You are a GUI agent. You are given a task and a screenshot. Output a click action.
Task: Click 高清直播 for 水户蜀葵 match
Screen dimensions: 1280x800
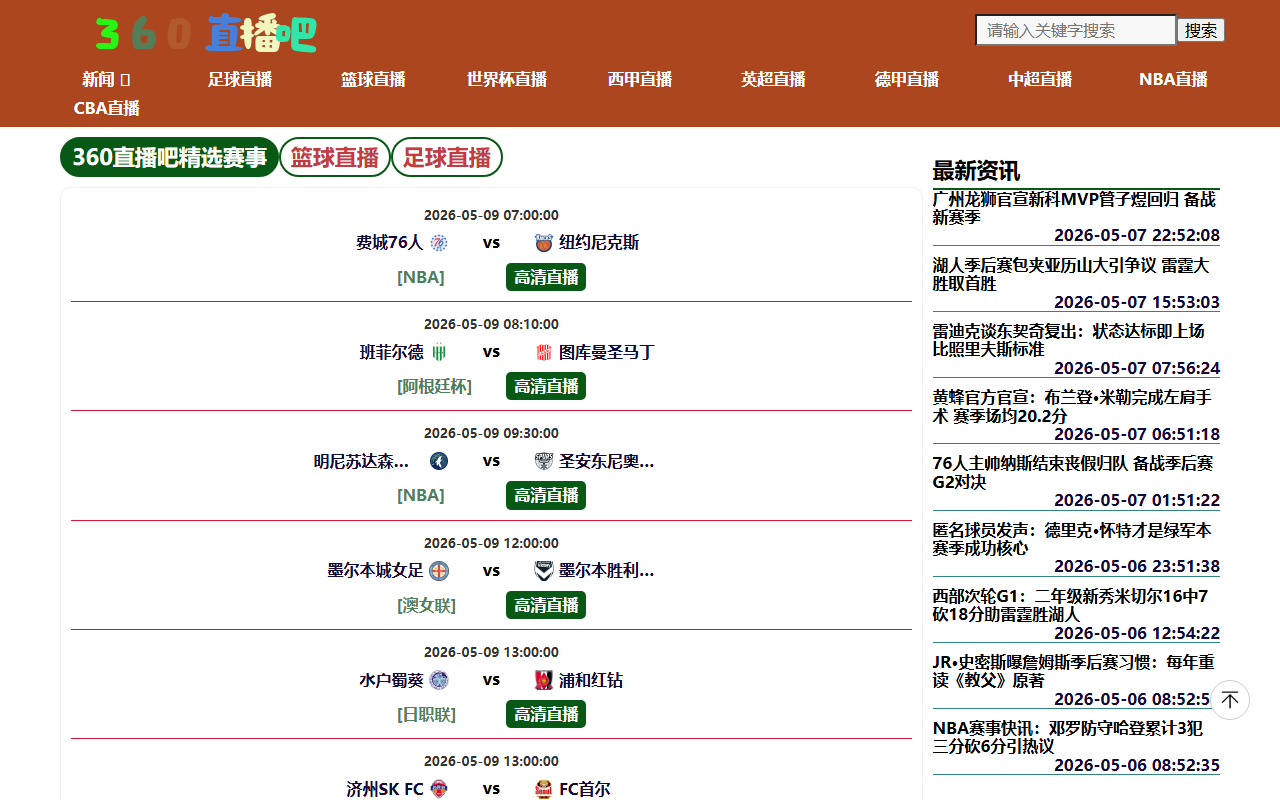pyautogui.click(x=546, y=714)
